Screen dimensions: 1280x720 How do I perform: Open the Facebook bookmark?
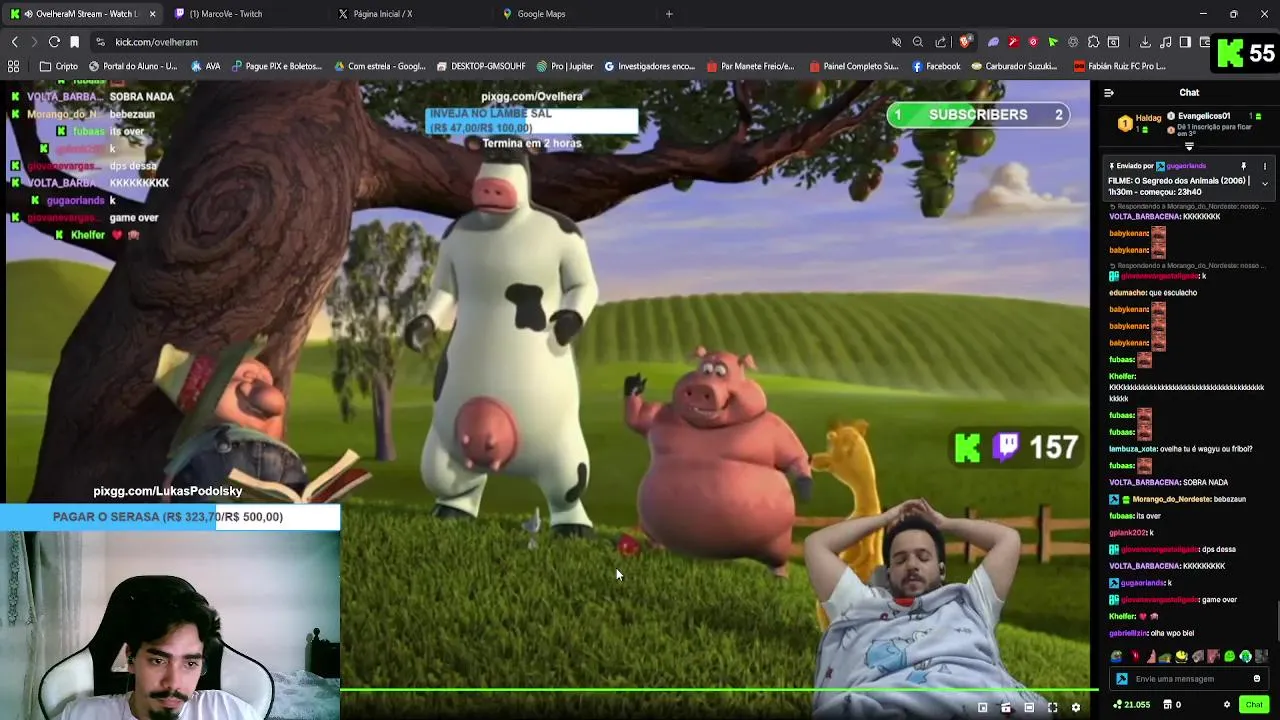(x=936, y=66)
